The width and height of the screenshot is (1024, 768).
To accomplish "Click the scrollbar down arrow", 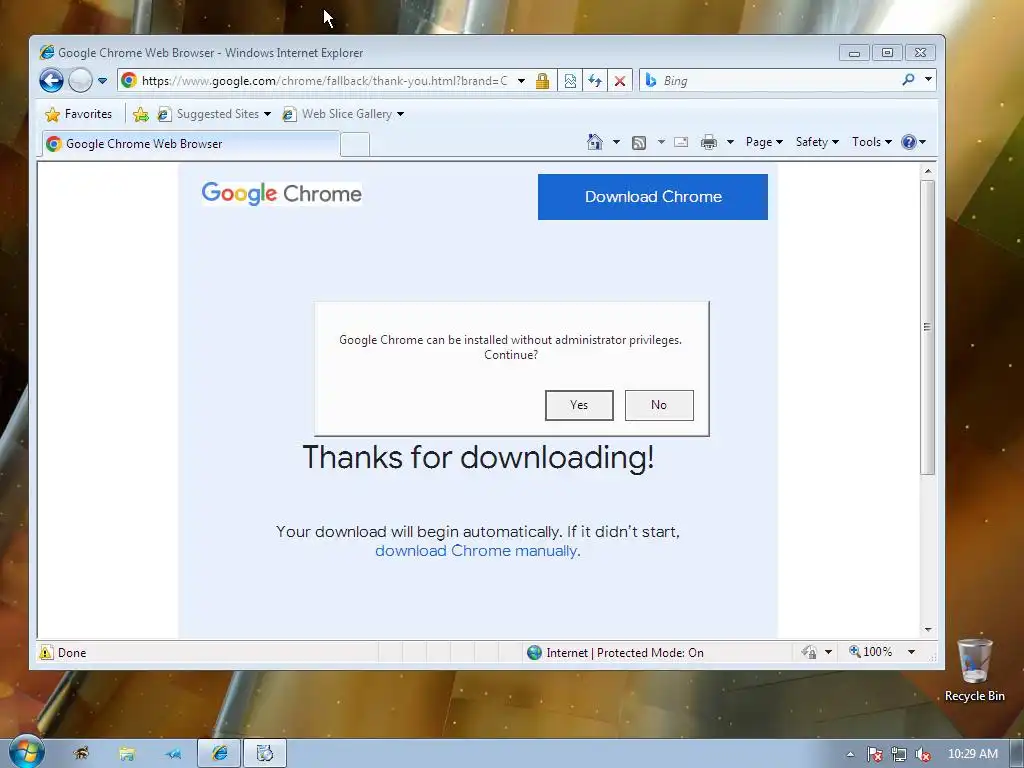I will 928,630.
